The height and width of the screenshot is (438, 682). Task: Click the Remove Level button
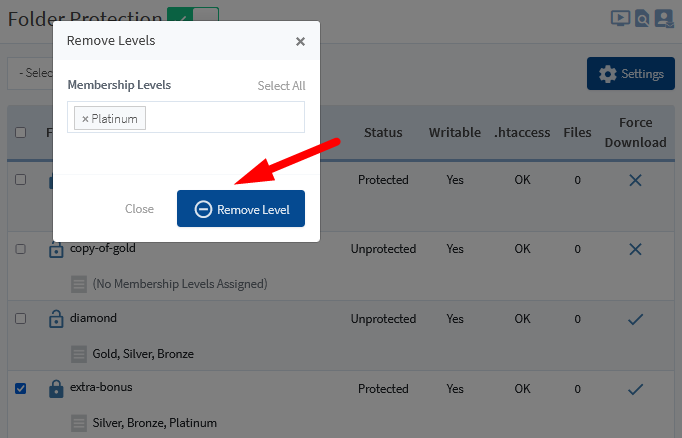[241, 208]
